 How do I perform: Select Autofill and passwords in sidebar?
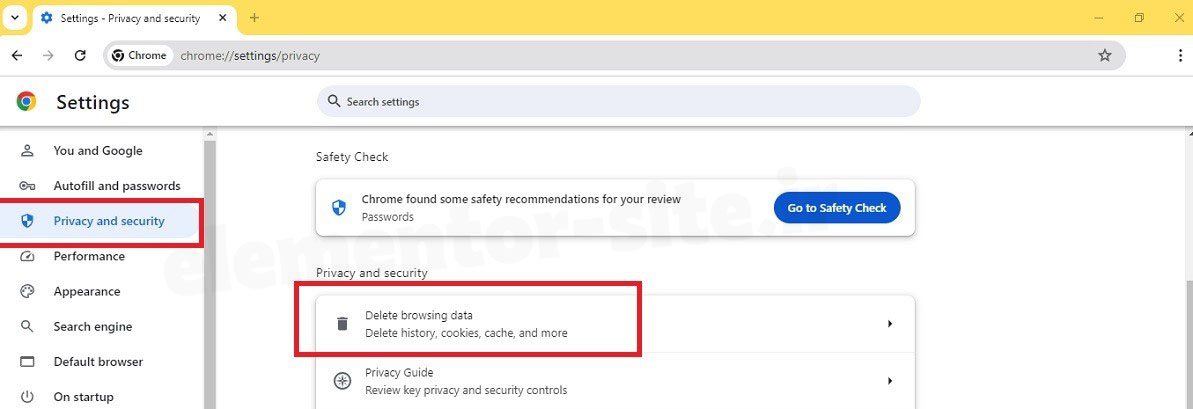click(x=116, y=186)
